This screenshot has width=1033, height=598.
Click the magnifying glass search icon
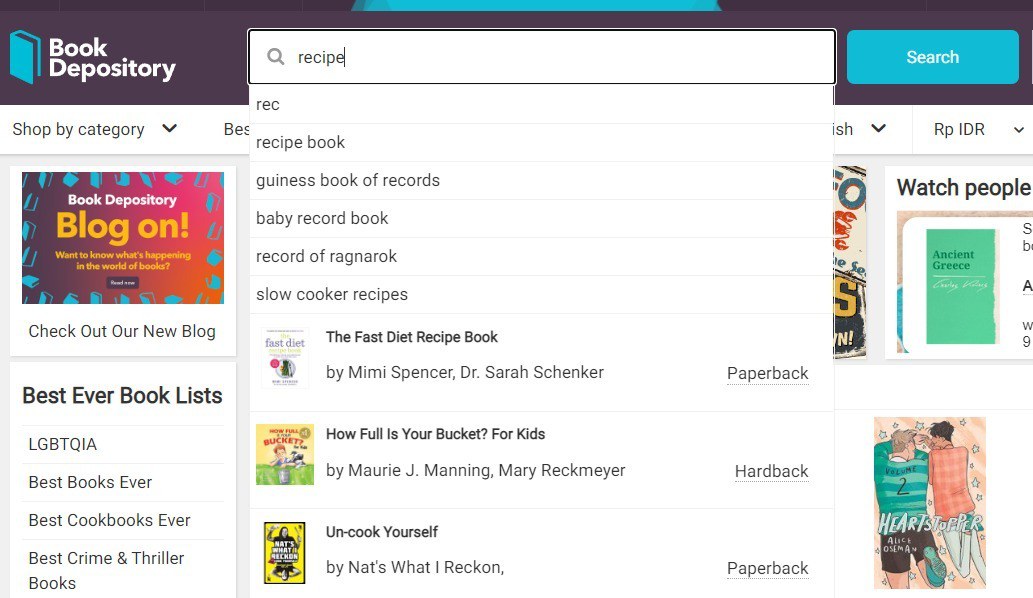(x=276, y=57)
